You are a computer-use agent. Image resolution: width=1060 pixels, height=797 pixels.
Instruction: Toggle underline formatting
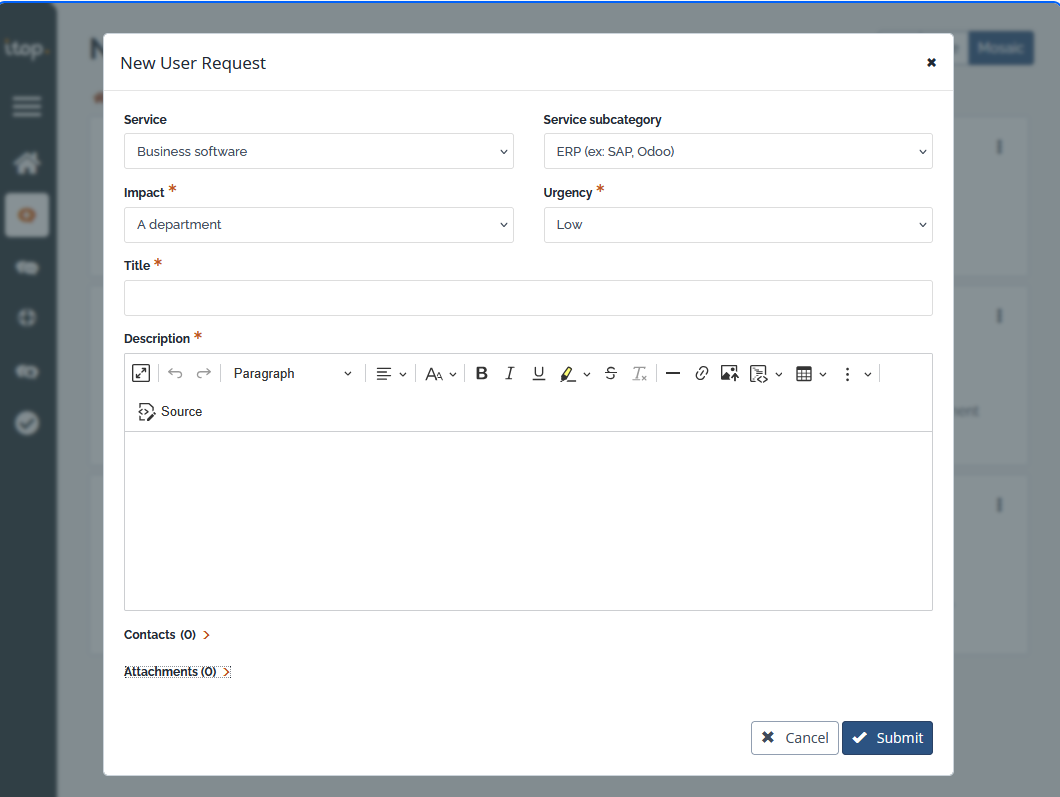(x=538, y=373)
